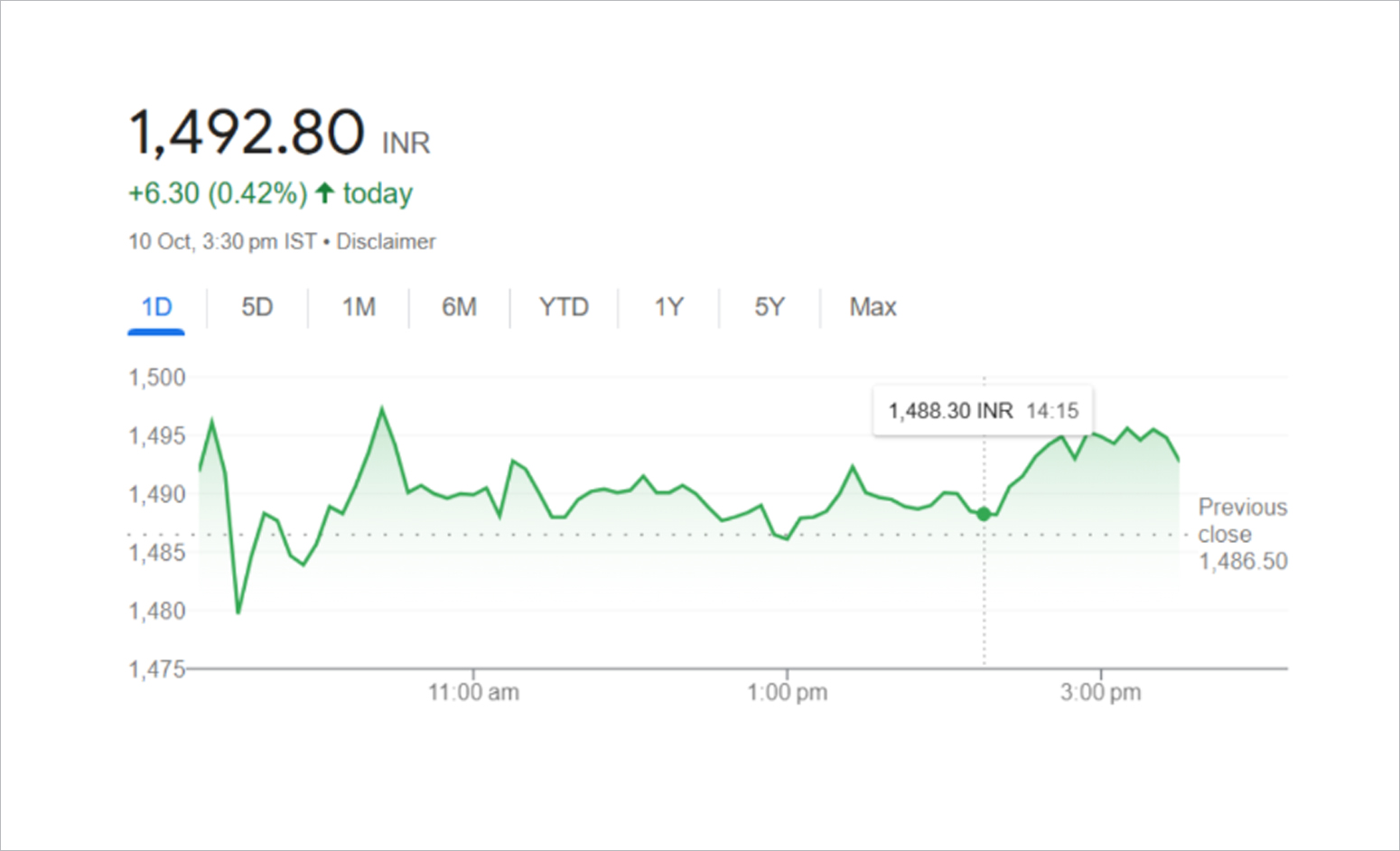Click the green upward arrow icon
This screenshot has width=1400, height=851.
[x=326, y=192]
